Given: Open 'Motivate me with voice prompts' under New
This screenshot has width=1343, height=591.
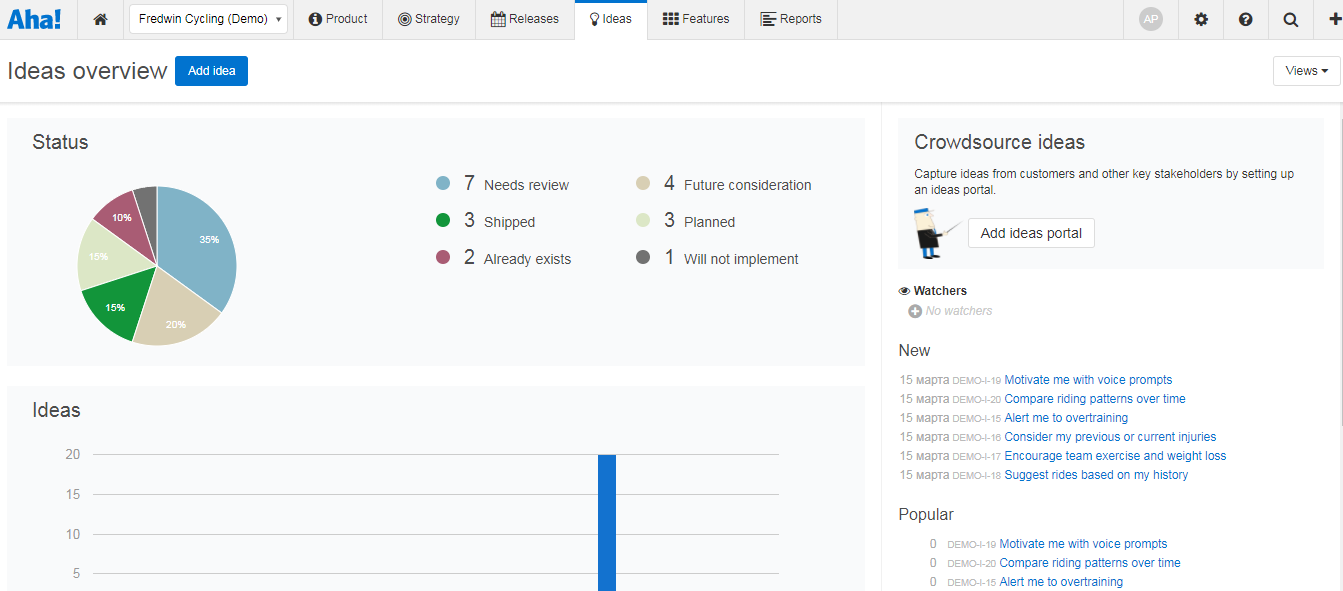Looking at the screenshot, I should click(1088, 380).
